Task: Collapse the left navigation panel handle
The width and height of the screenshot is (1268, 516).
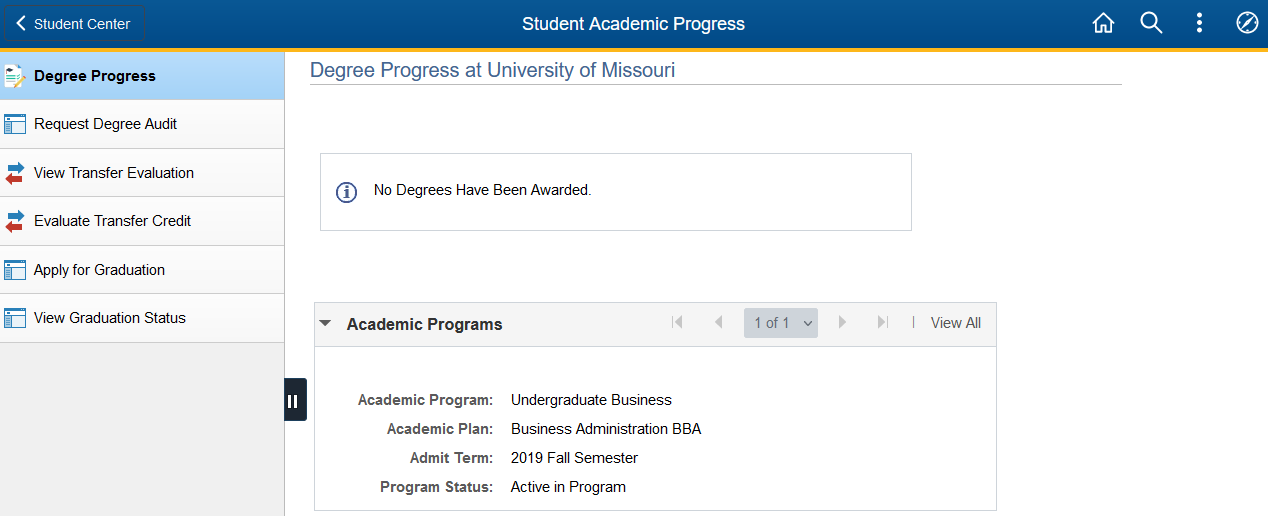Action: 295,400
